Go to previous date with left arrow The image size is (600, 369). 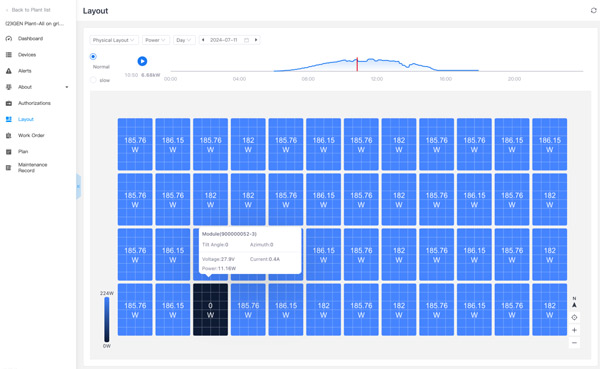pyautogui.click(x=203, y=40)
